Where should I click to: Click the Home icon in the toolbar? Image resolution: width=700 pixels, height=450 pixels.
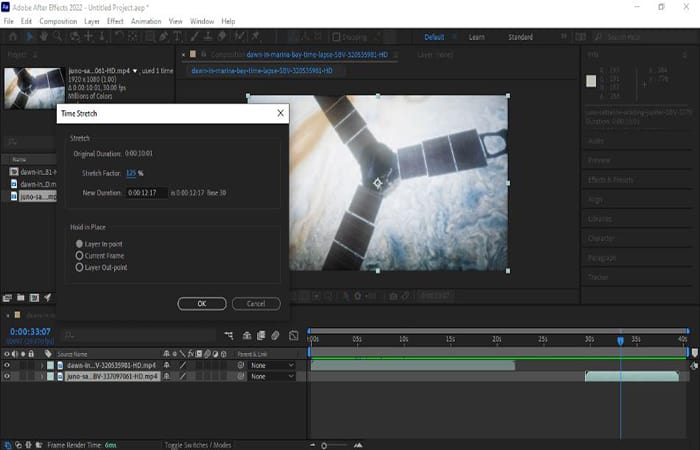click(x=13, y=37)
